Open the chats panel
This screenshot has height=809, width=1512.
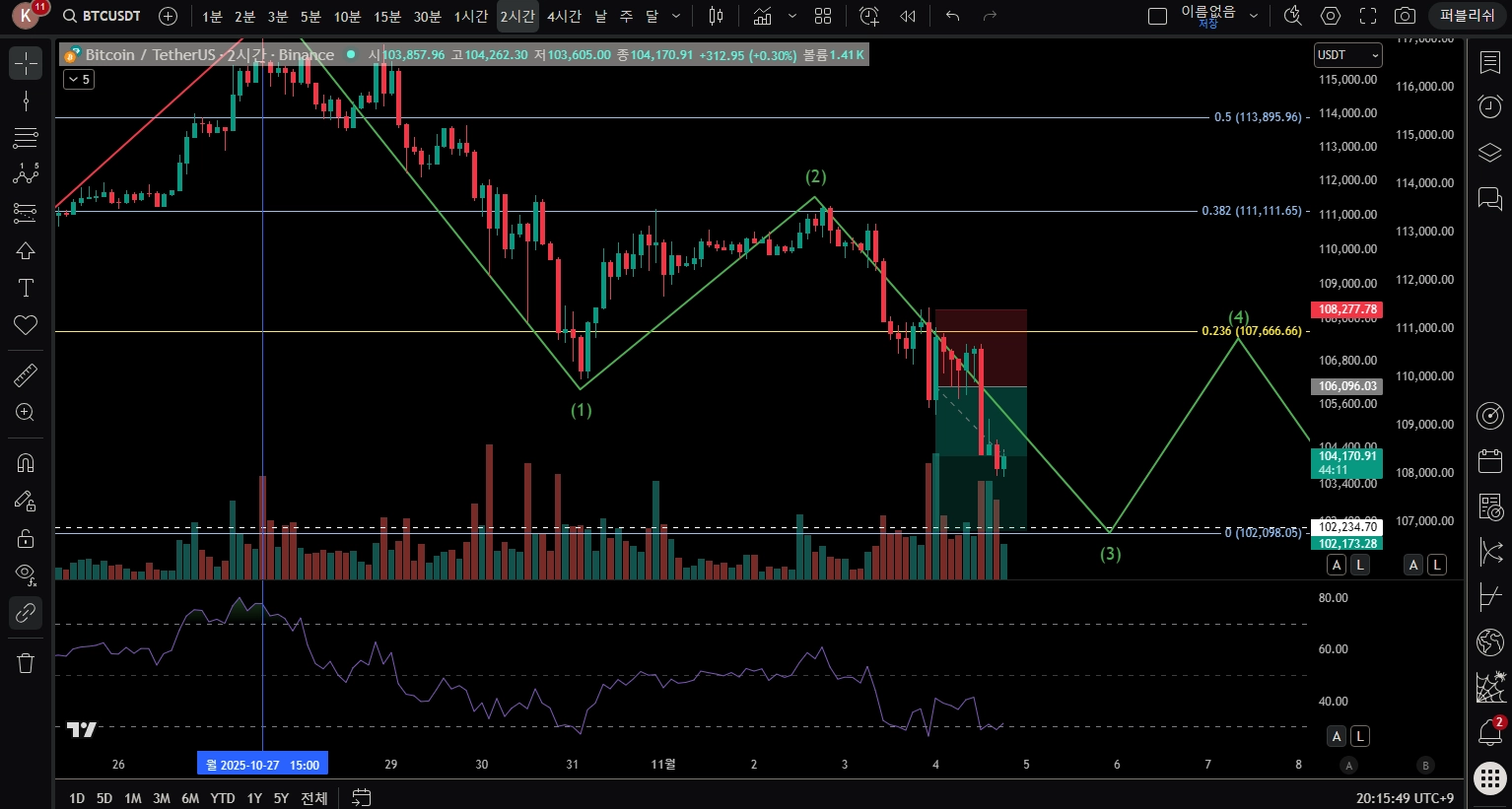coord(1490,198)
